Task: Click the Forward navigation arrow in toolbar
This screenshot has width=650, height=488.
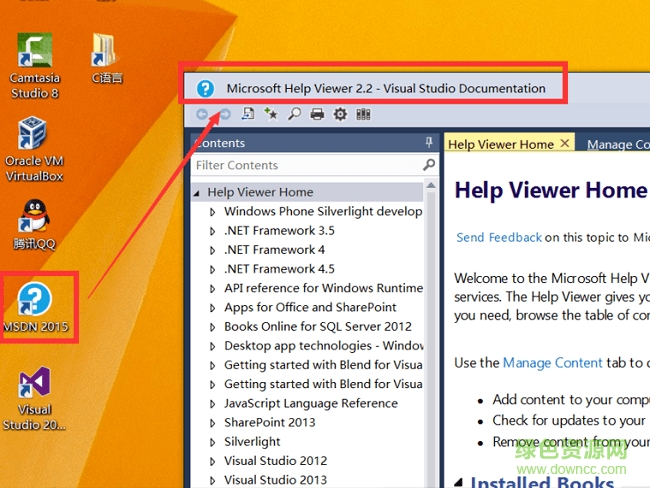Action: click(225, 115)
